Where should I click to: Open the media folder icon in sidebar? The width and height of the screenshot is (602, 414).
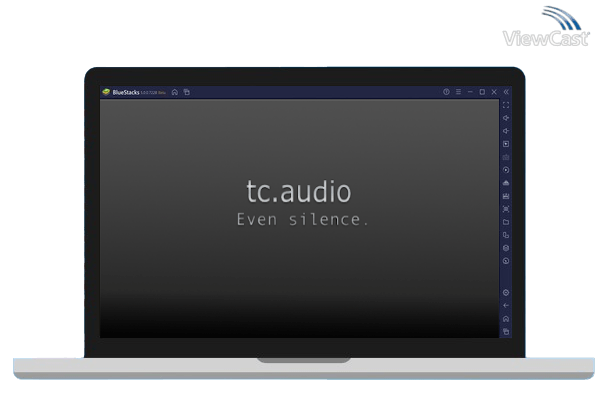(506, 222)
